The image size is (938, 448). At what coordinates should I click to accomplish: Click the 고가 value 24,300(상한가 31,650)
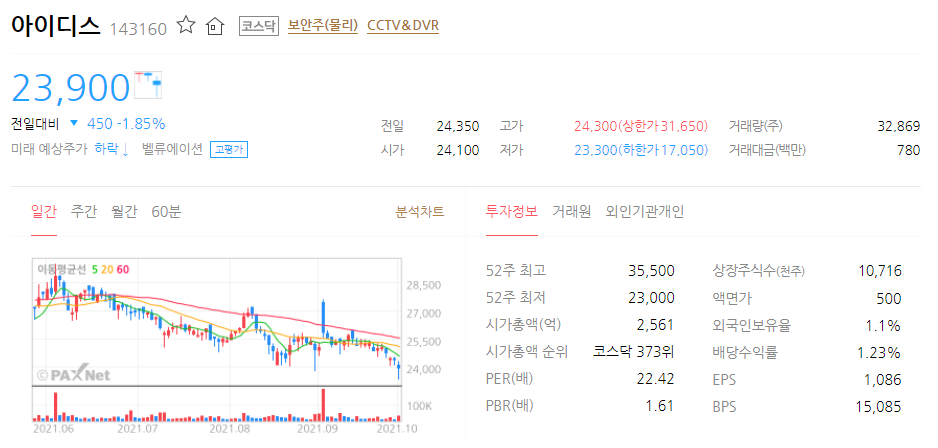[641, 126]
